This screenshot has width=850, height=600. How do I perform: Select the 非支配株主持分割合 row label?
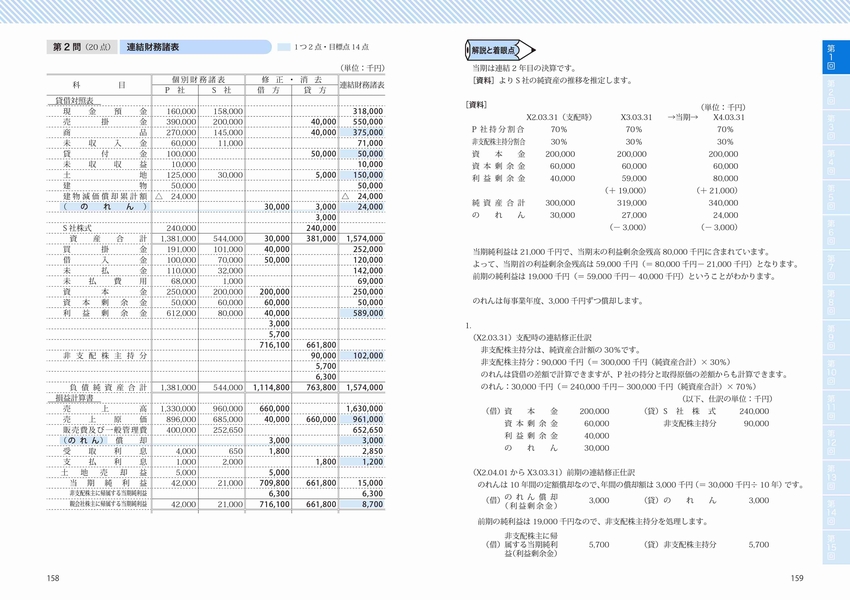pos(498,142)
